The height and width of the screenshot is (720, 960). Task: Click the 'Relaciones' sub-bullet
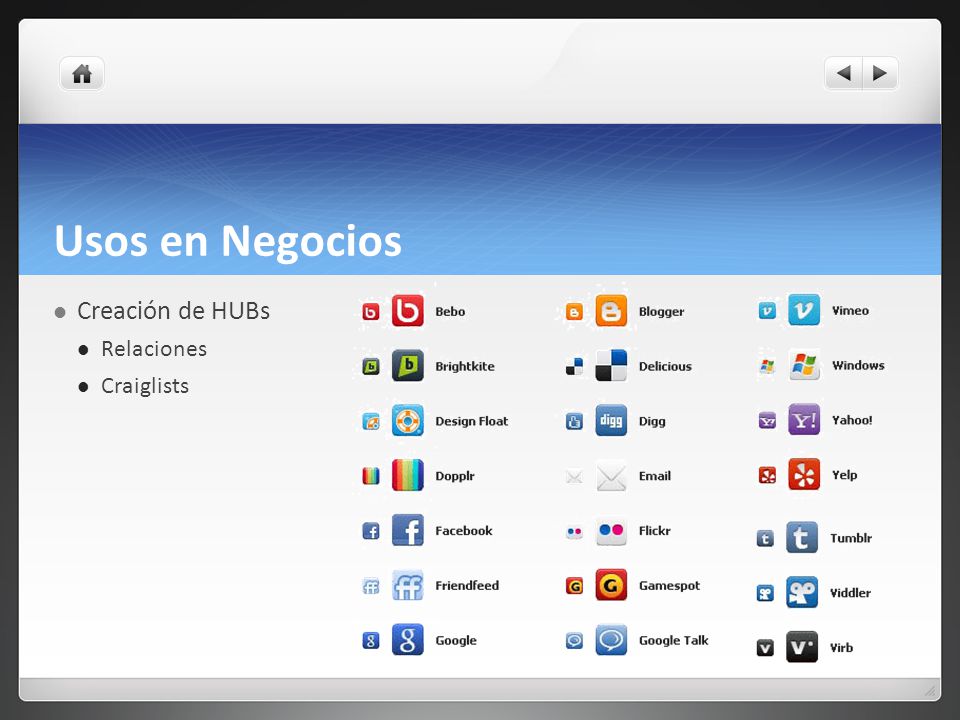(x=154, y=349)
